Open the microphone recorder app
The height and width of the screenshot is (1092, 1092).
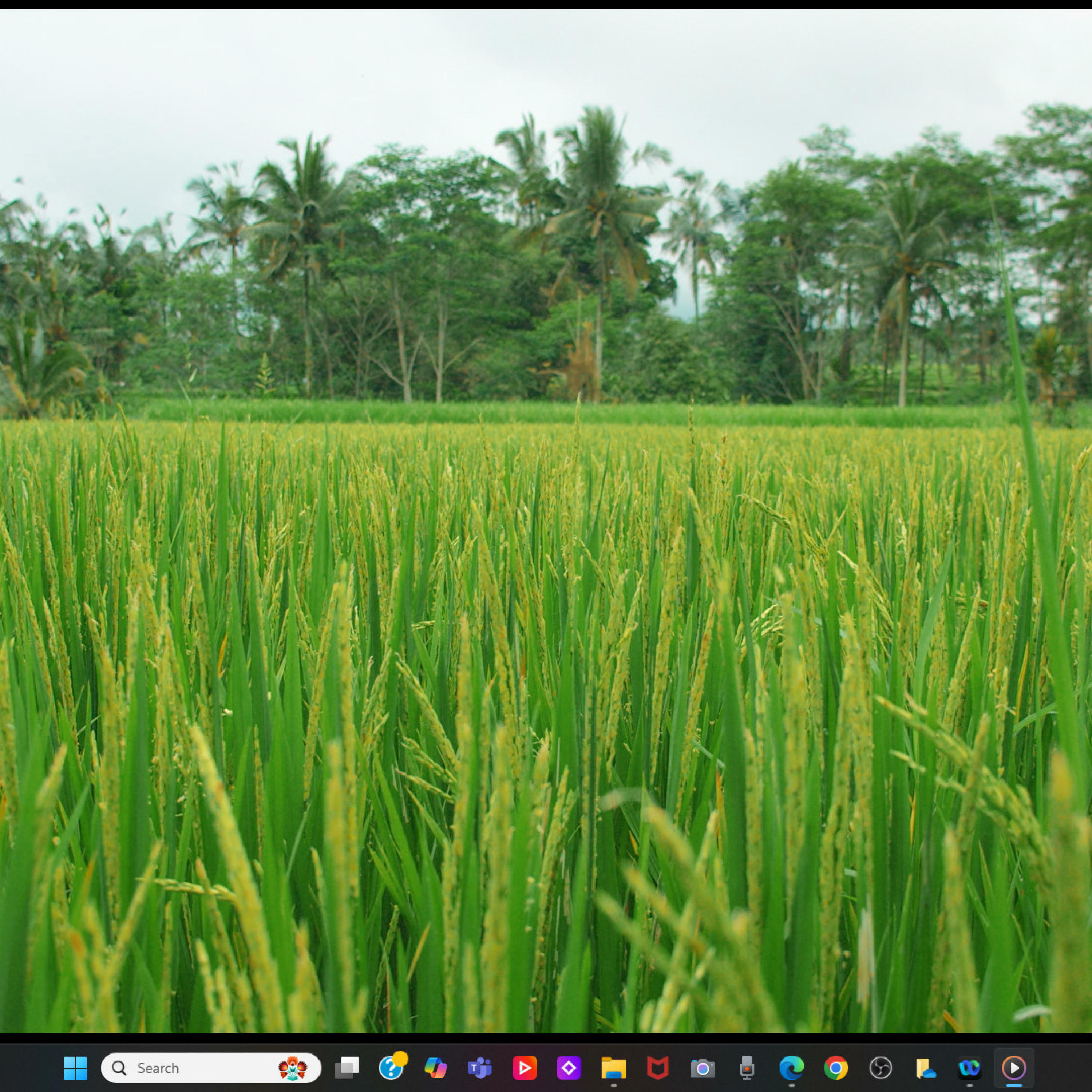tap(747, 1068)
